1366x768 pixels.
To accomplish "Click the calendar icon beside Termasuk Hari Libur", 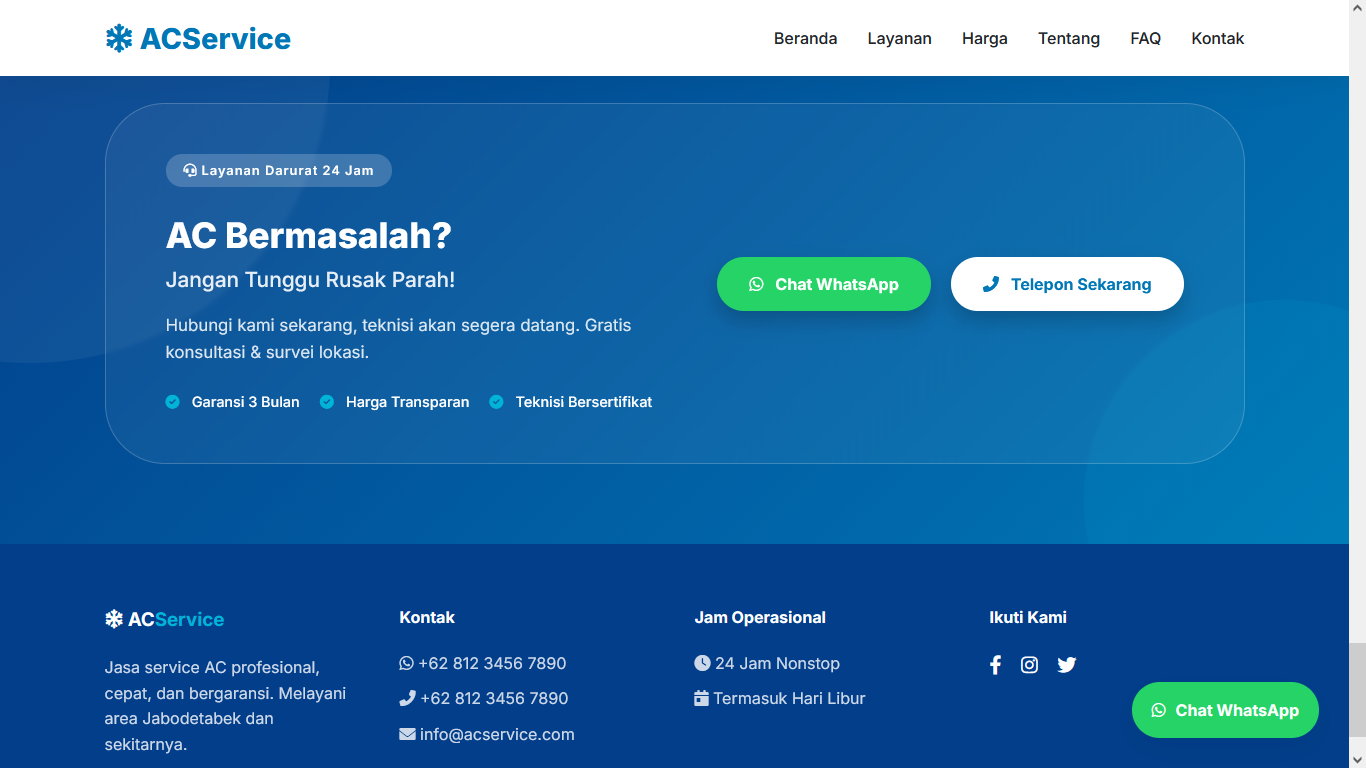I will (701, 698).
